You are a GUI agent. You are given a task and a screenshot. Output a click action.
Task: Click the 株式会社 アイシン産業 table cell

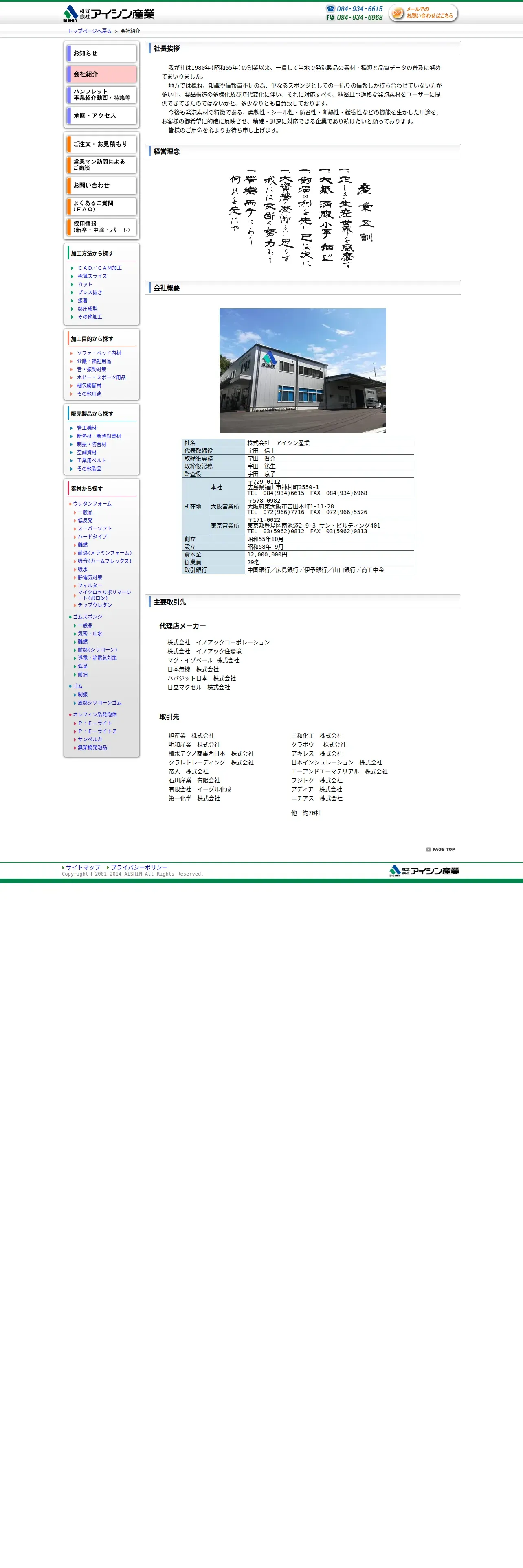tap(330, 443)
